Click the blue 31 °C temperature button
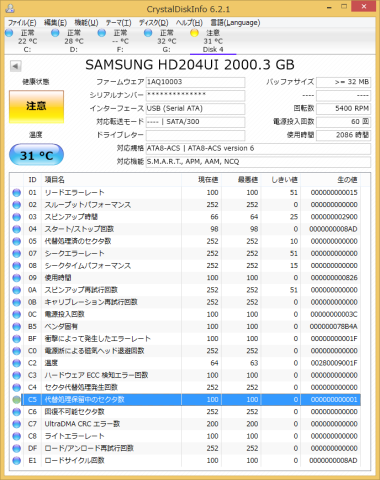The height and width of the screenshot is (480, 380). click(x=36, y=155)
